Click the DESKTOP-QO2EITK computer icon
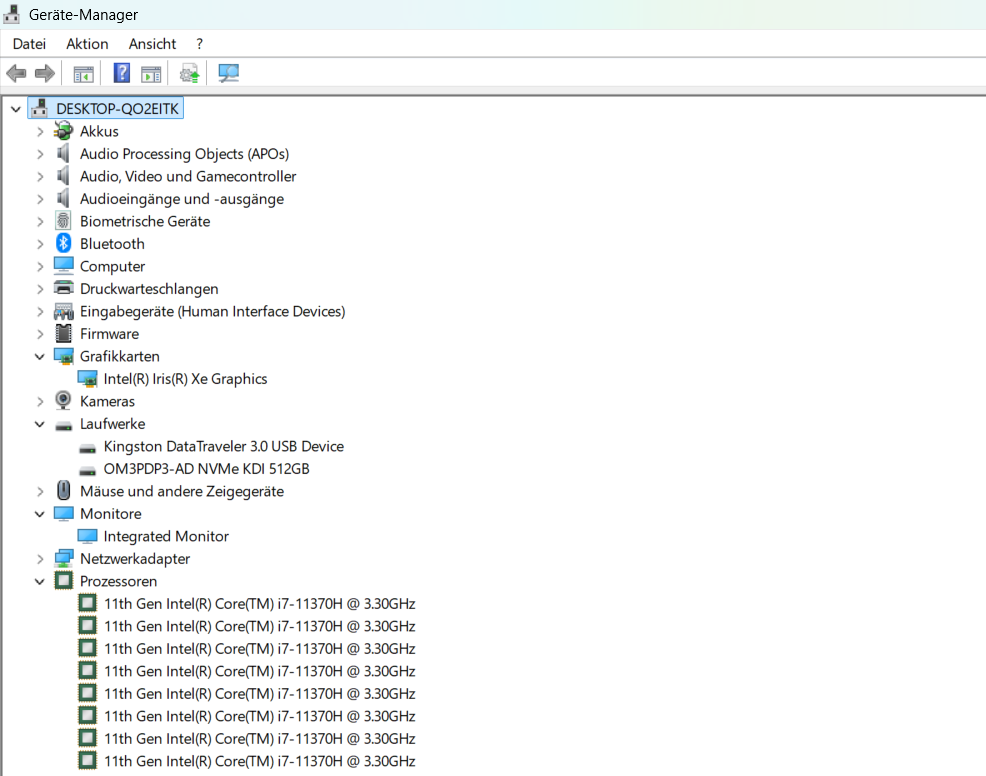This screenshot has height=776, width=986. point(40,108)
